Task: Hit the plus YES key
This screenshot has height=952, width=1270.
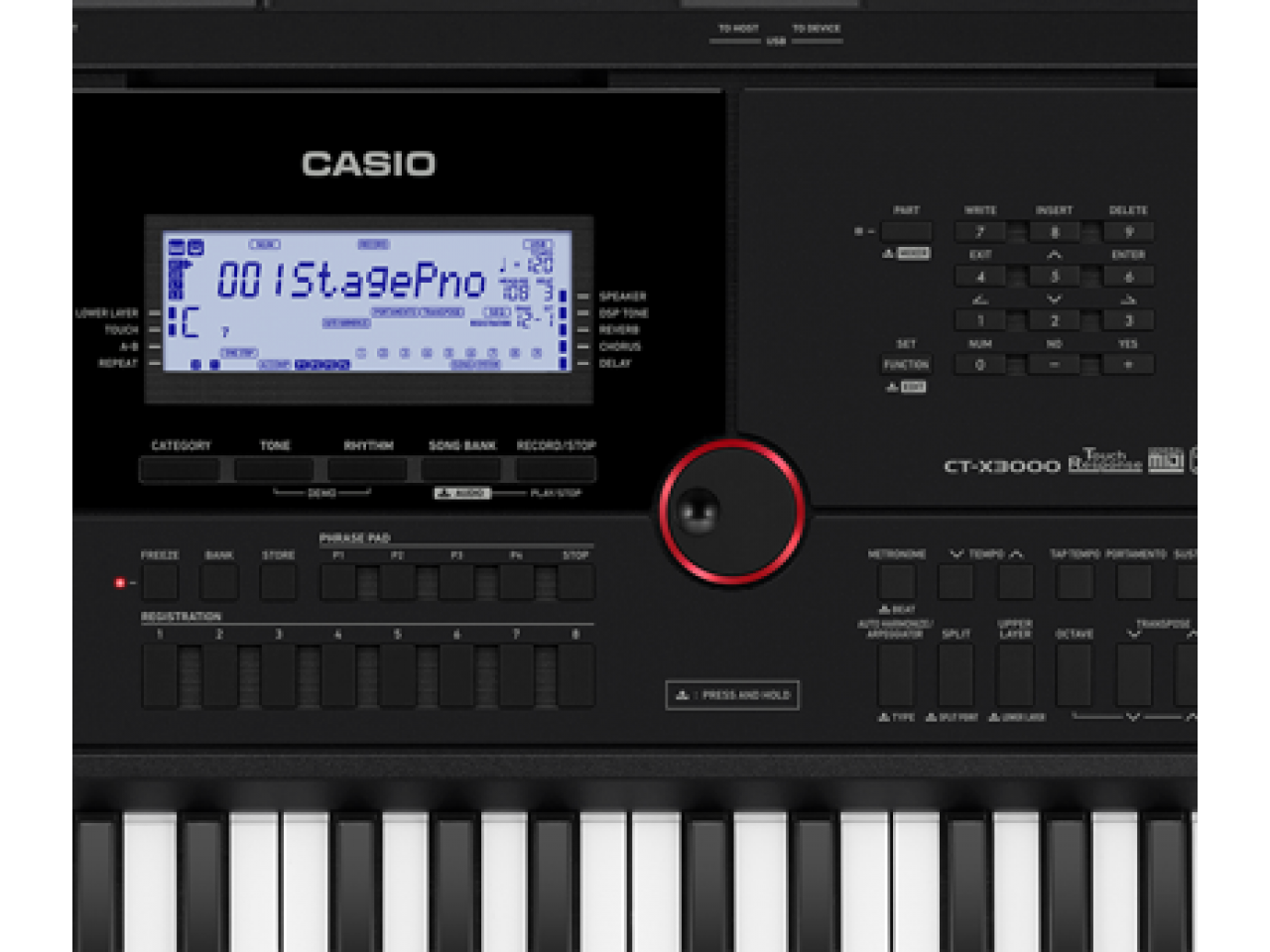Action: point(1128,365)
